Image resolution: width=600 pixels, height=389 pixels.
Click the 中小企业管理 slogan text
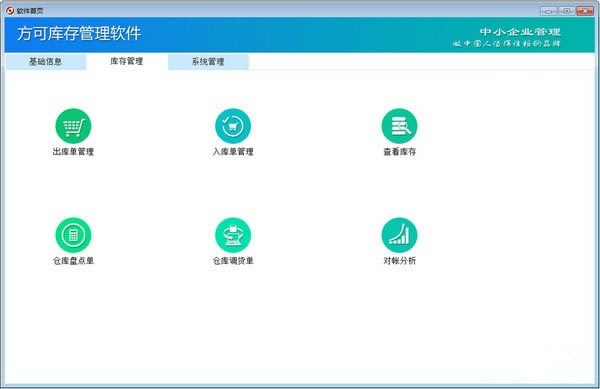pos(520,32)
